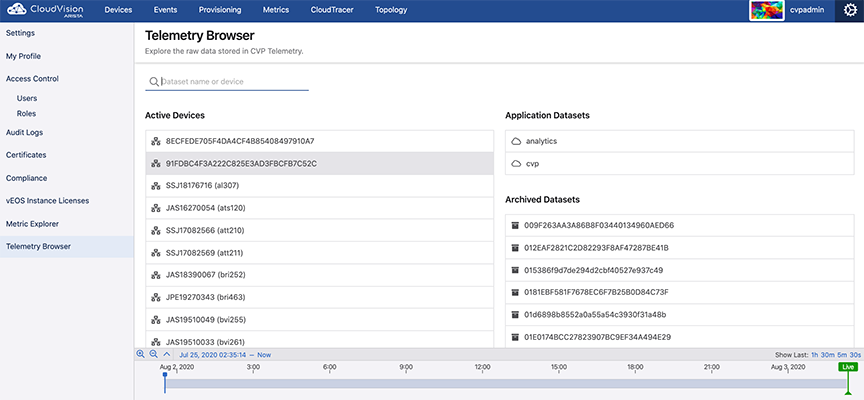This screenshot has width=864, height=400.
Task: Zoom out on the timeline
Action: (154, 354)
